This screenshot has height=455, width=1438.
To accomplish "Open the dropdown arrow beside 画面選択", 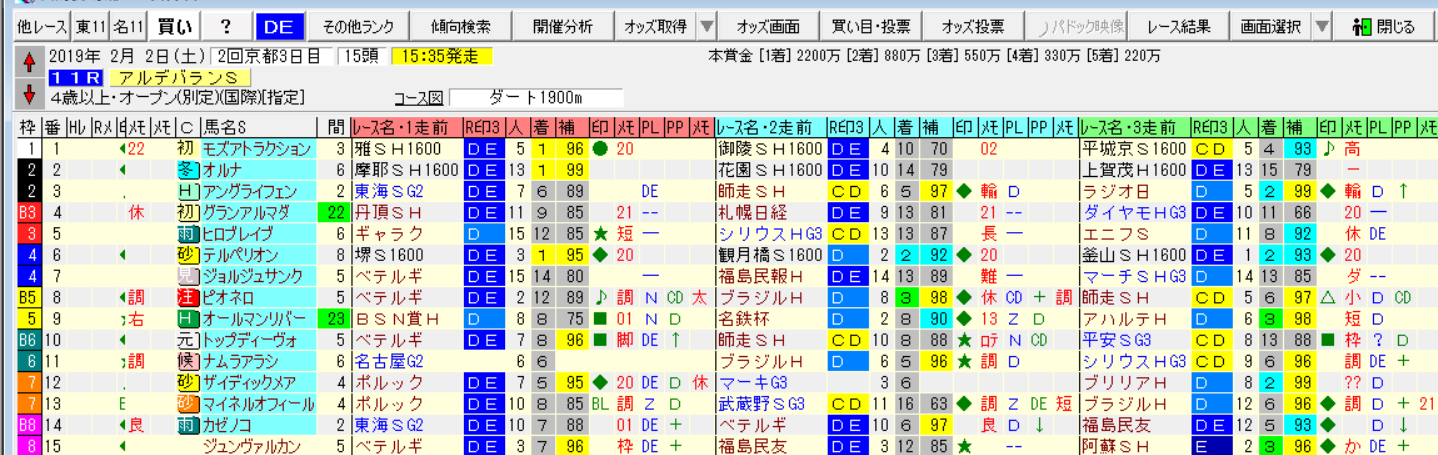I will tap(1322, 27).
